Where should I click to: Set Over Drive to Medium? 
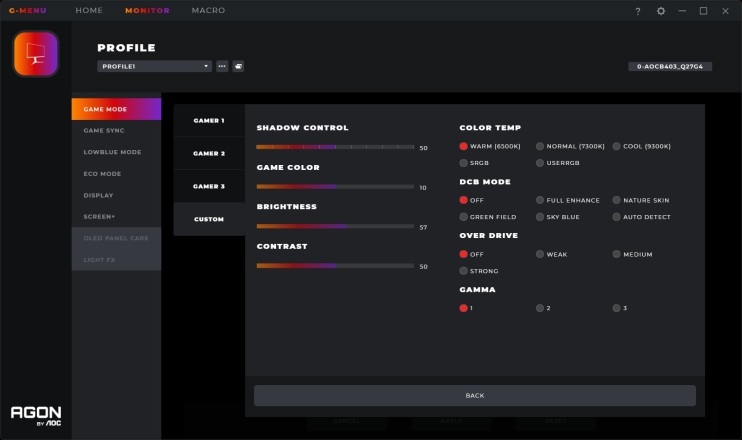click(617, 254)
